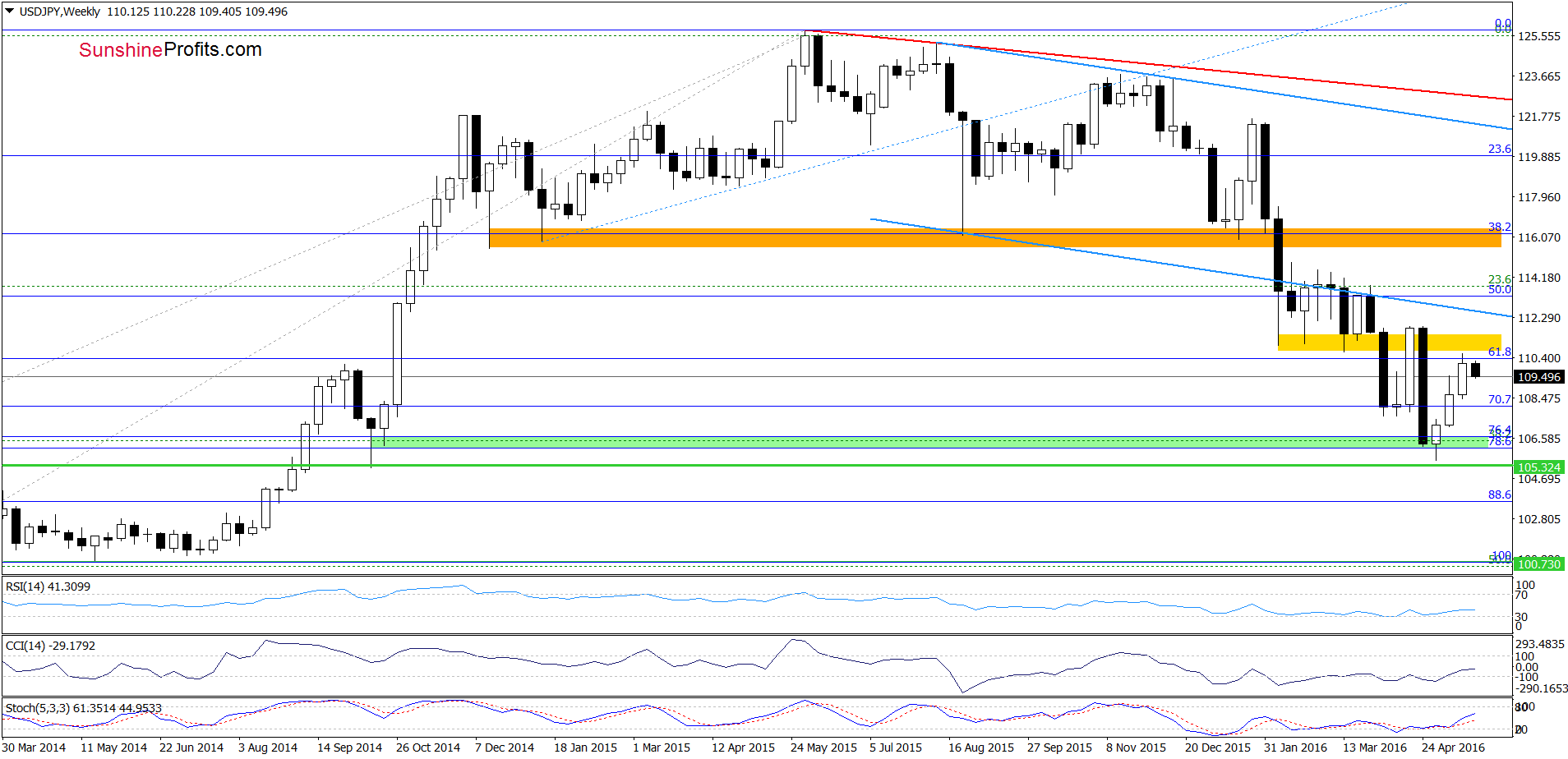Click the 1 Mar 2015 date label
Viewport: 1568px width, 759px height.
coord(662,747)
